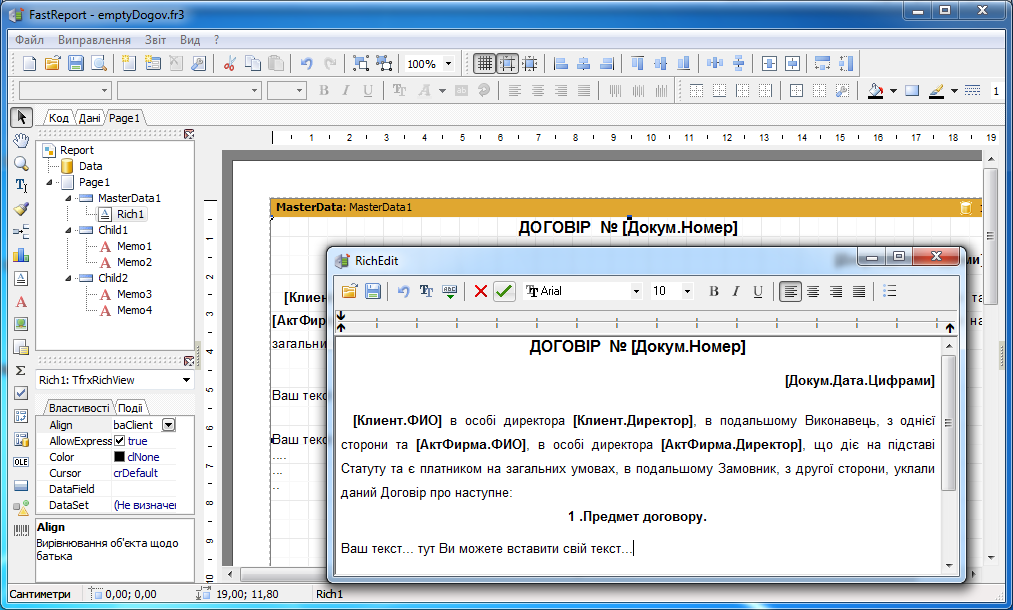The height and width of the screenshot is (610, 1013).
Task: Click the black Color swatch in properties
Action: [119, 457]
